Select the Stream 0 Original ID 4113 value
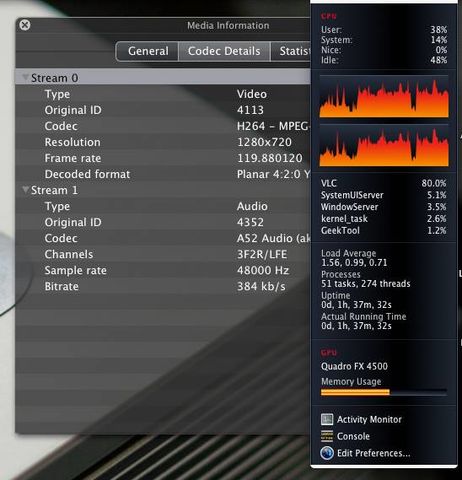The width and height of the screenshot is (462, 480). point(250,110)
